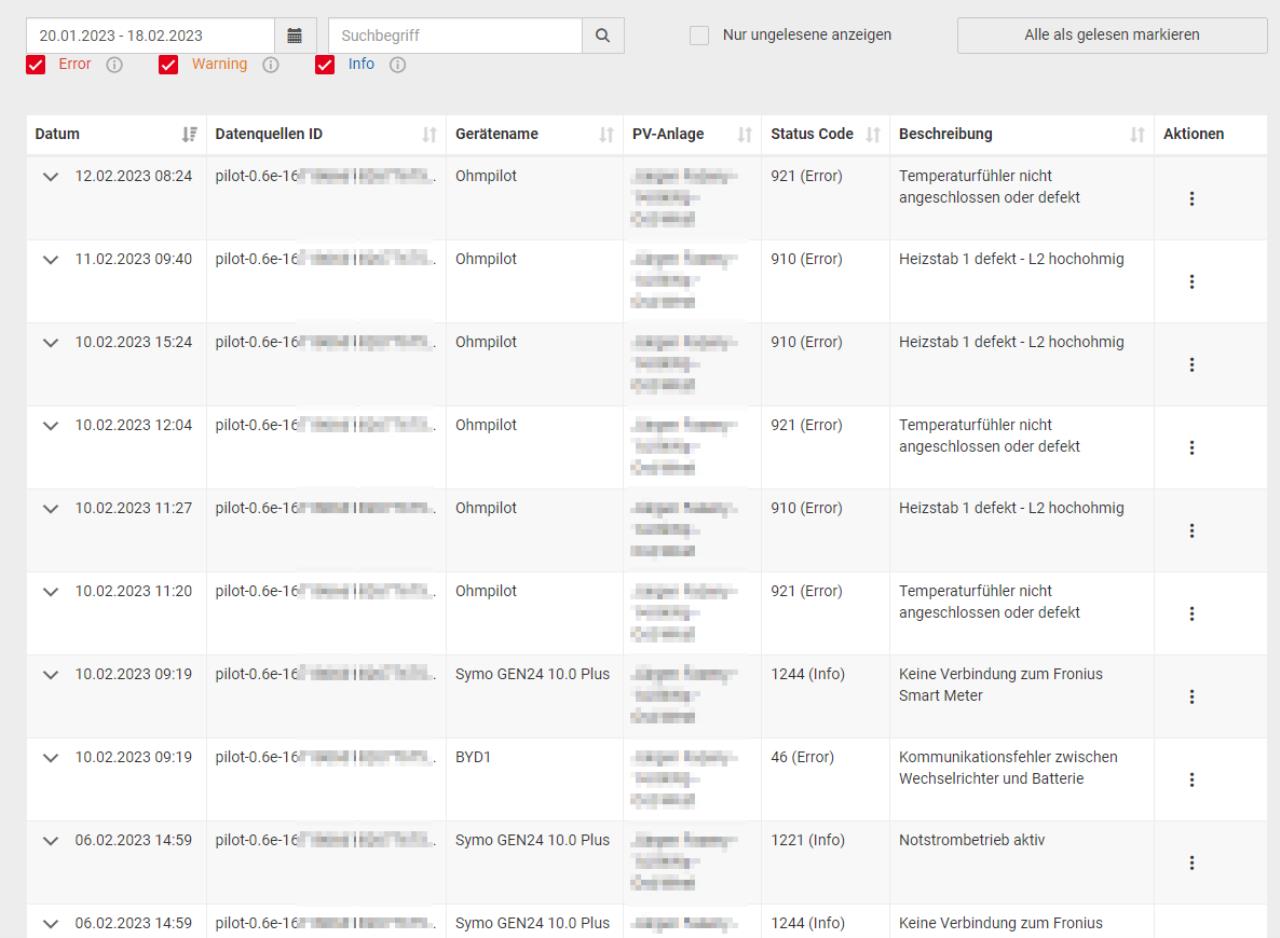Select '1244 (Info)' in 10.02.2023 09:19 row
This screenshot has width=1280, height=938.
click(808, 674)
